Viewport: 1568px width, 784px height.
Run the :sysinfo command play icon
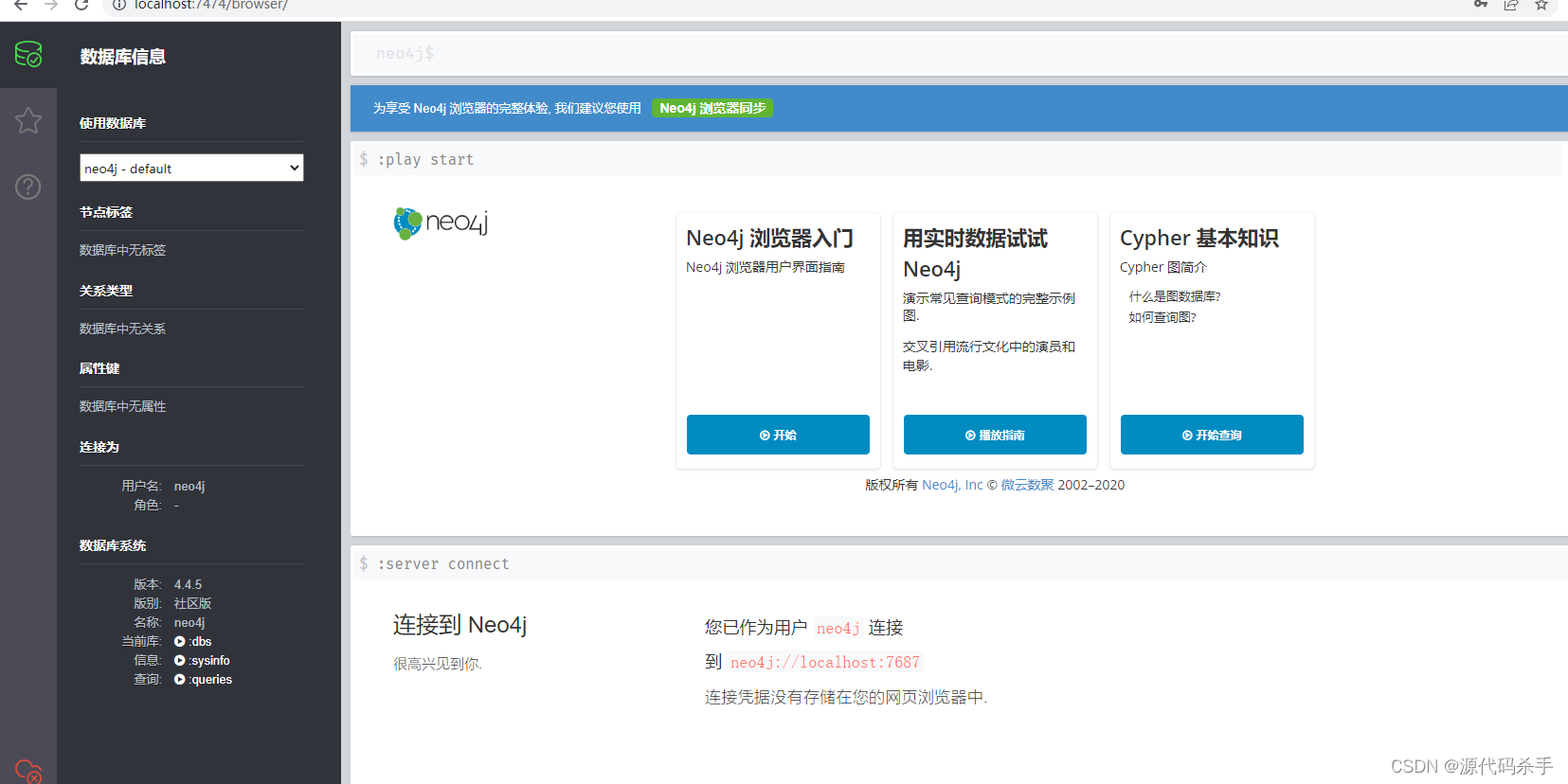pyautogui.click(x=180, y=661)
